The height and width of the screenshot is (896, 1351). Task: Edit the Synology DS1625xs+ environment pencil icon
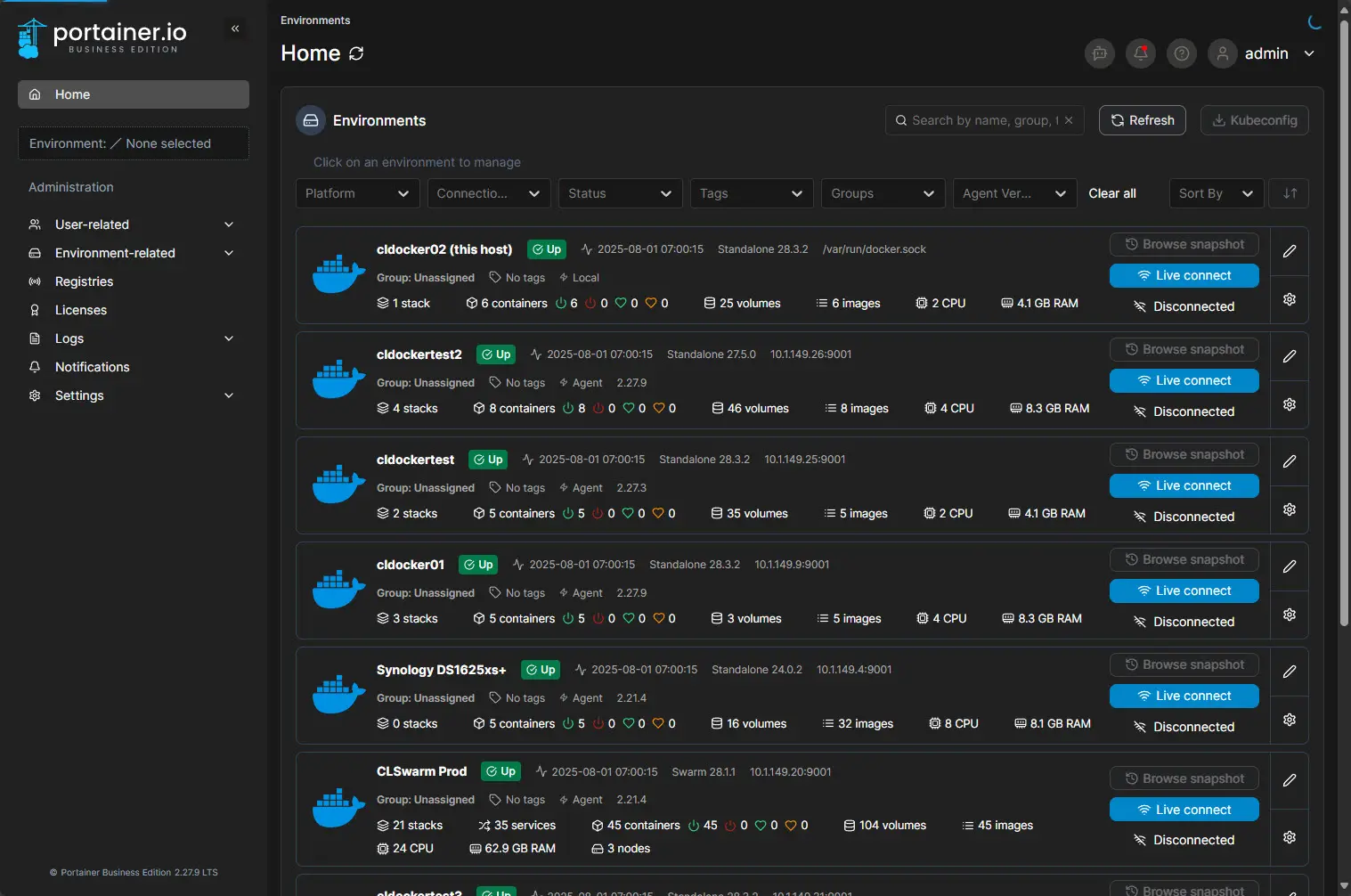pyautogui.click(x=1290, y=672)
